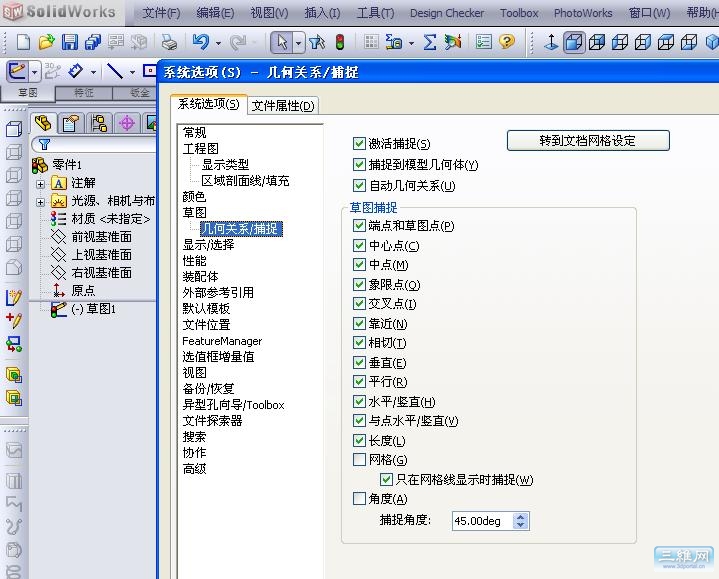
Task: Select the arrow pointer tool
Action: (x=282, y=43)
